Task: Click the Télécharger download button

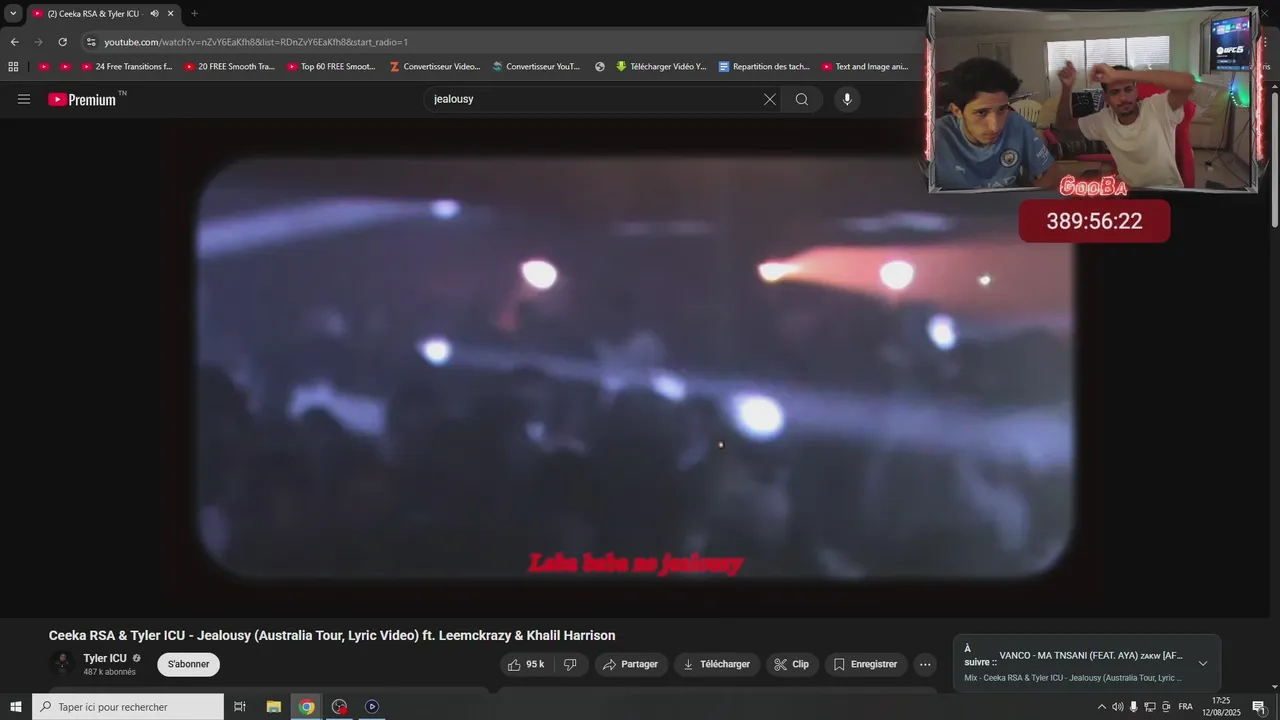Action: click(716, 664)
